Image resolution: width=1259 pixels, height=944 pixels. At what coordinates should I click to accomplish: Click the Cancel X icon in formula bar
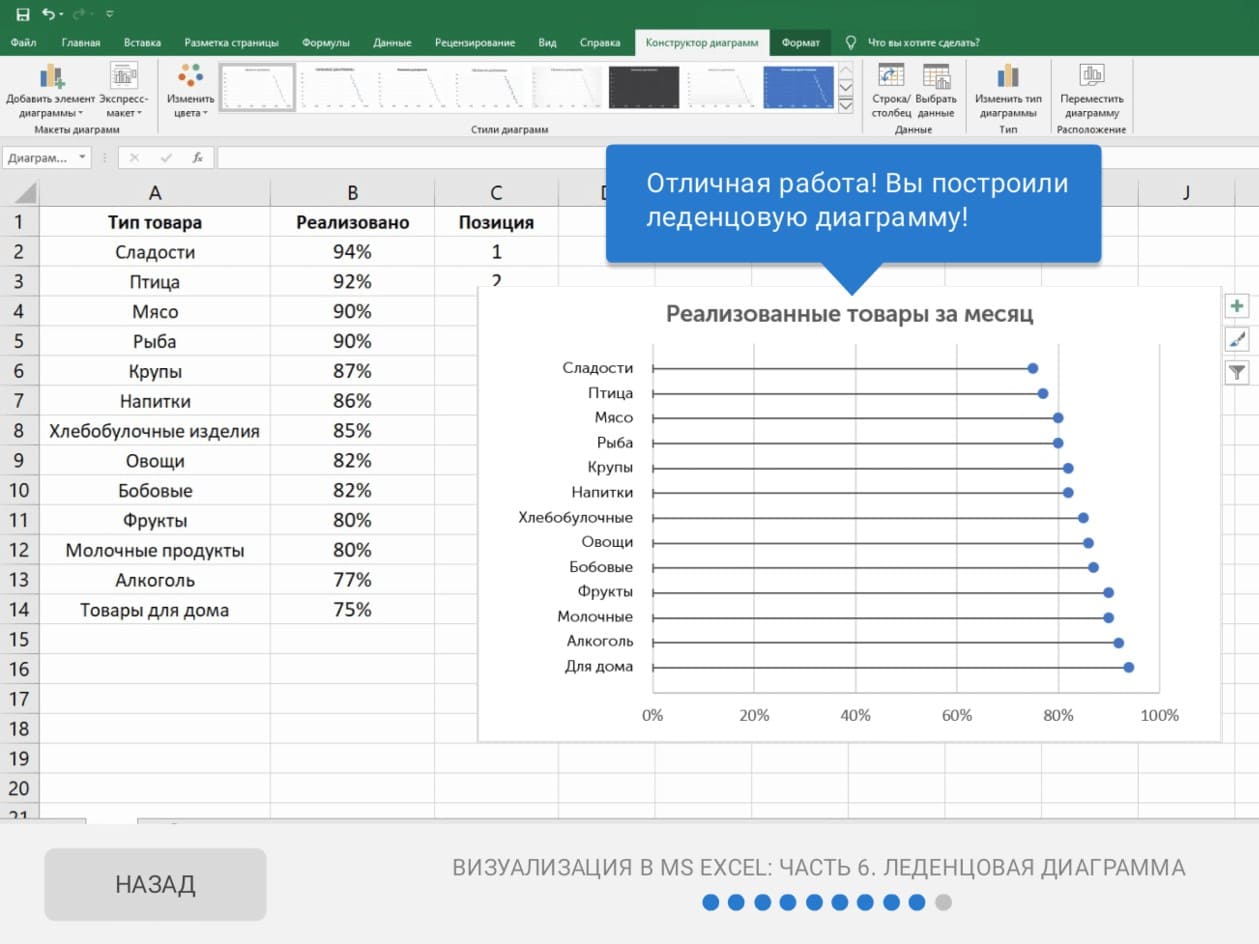pos(134,158)
